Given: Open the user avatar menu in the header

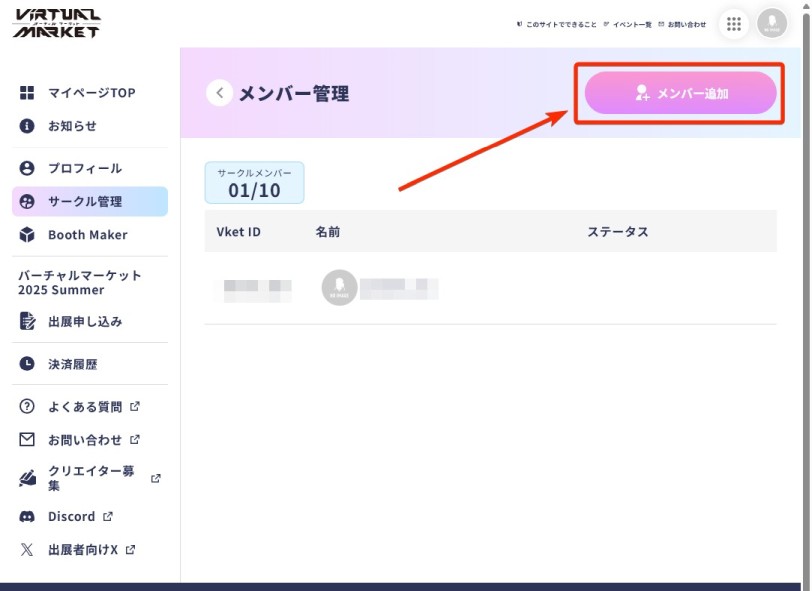Looking at the screenshot, I should tap(772, 24).
